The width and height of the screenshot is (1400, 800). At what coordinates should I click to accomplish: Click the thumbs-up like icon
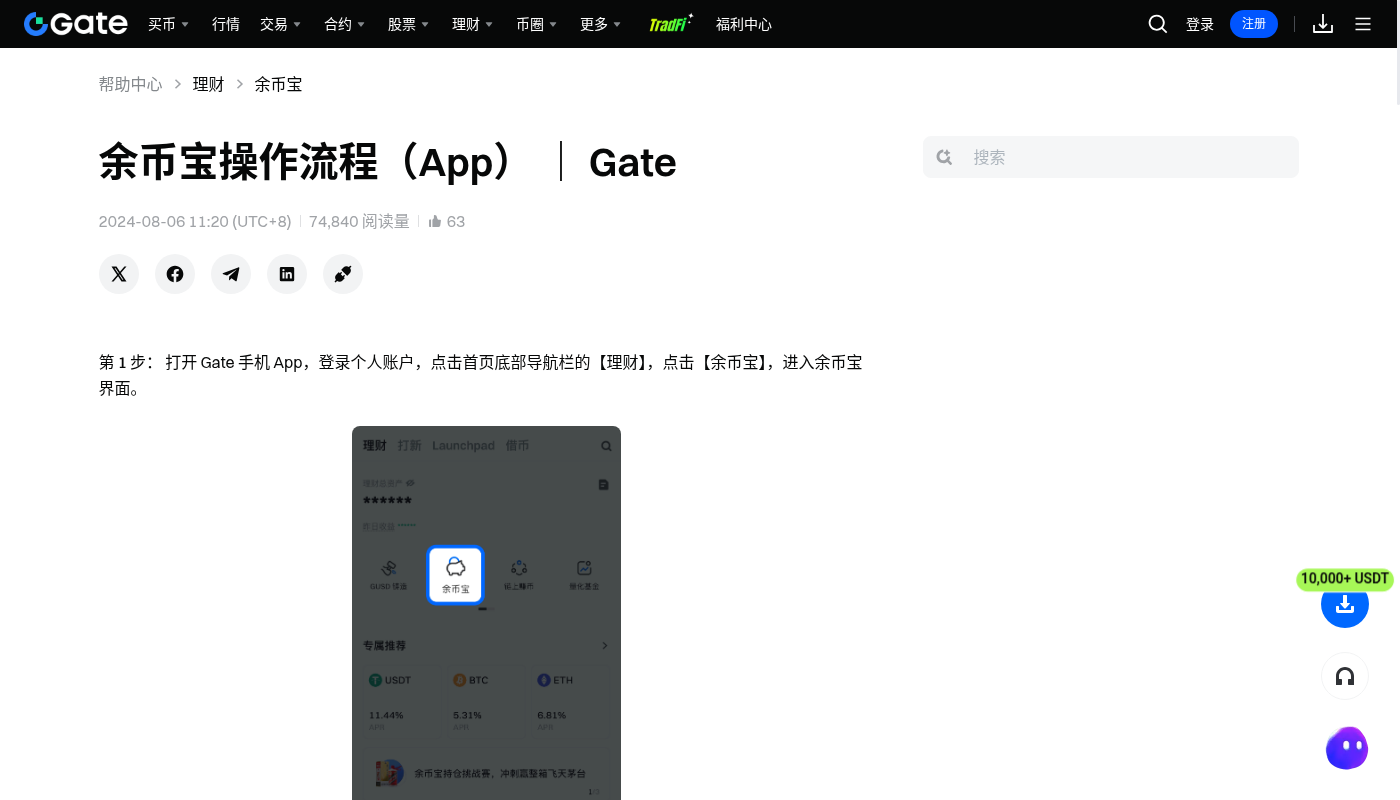(x=435, y=222)
